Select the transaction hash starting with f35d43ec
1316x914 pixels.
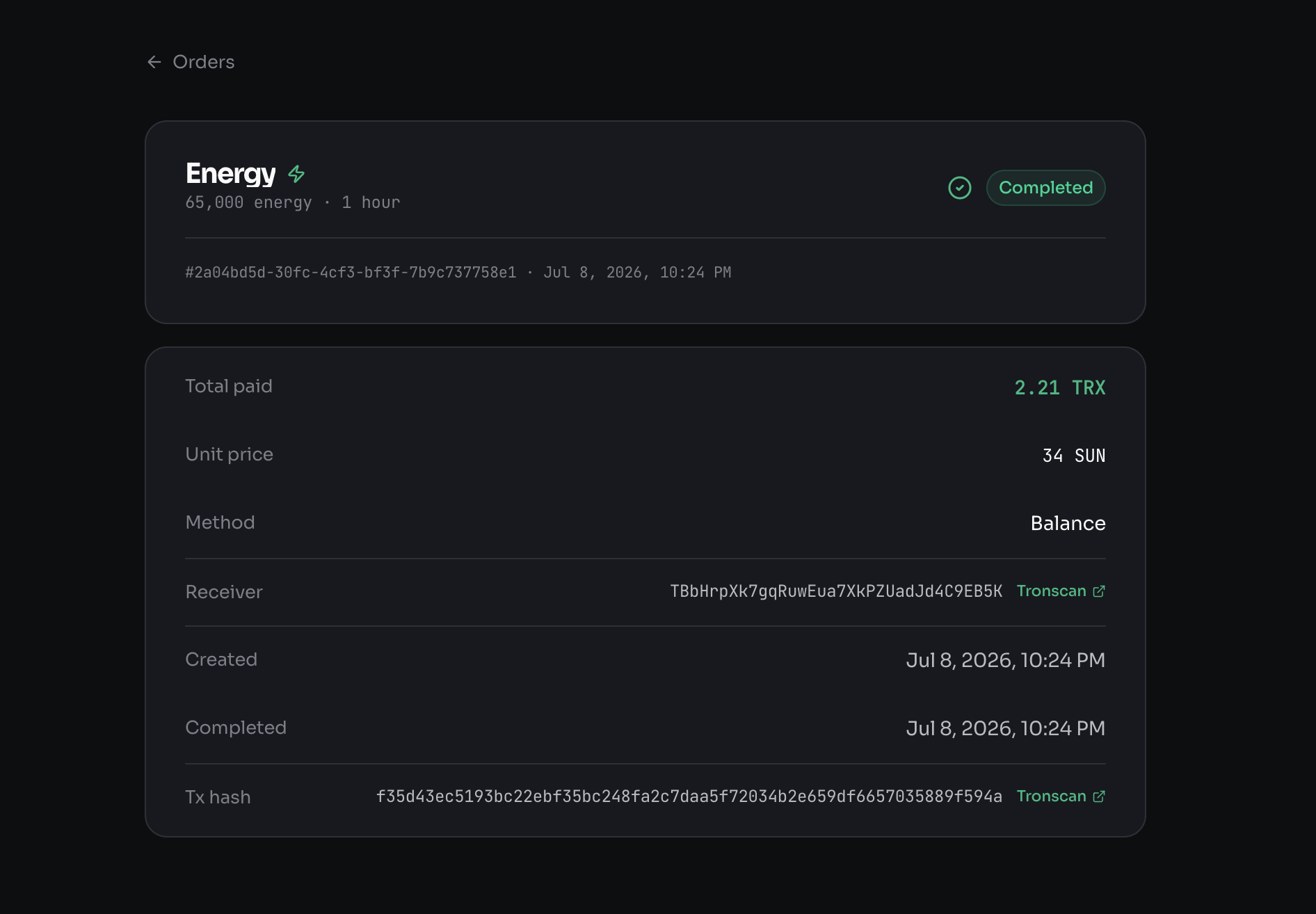point(689,796)
